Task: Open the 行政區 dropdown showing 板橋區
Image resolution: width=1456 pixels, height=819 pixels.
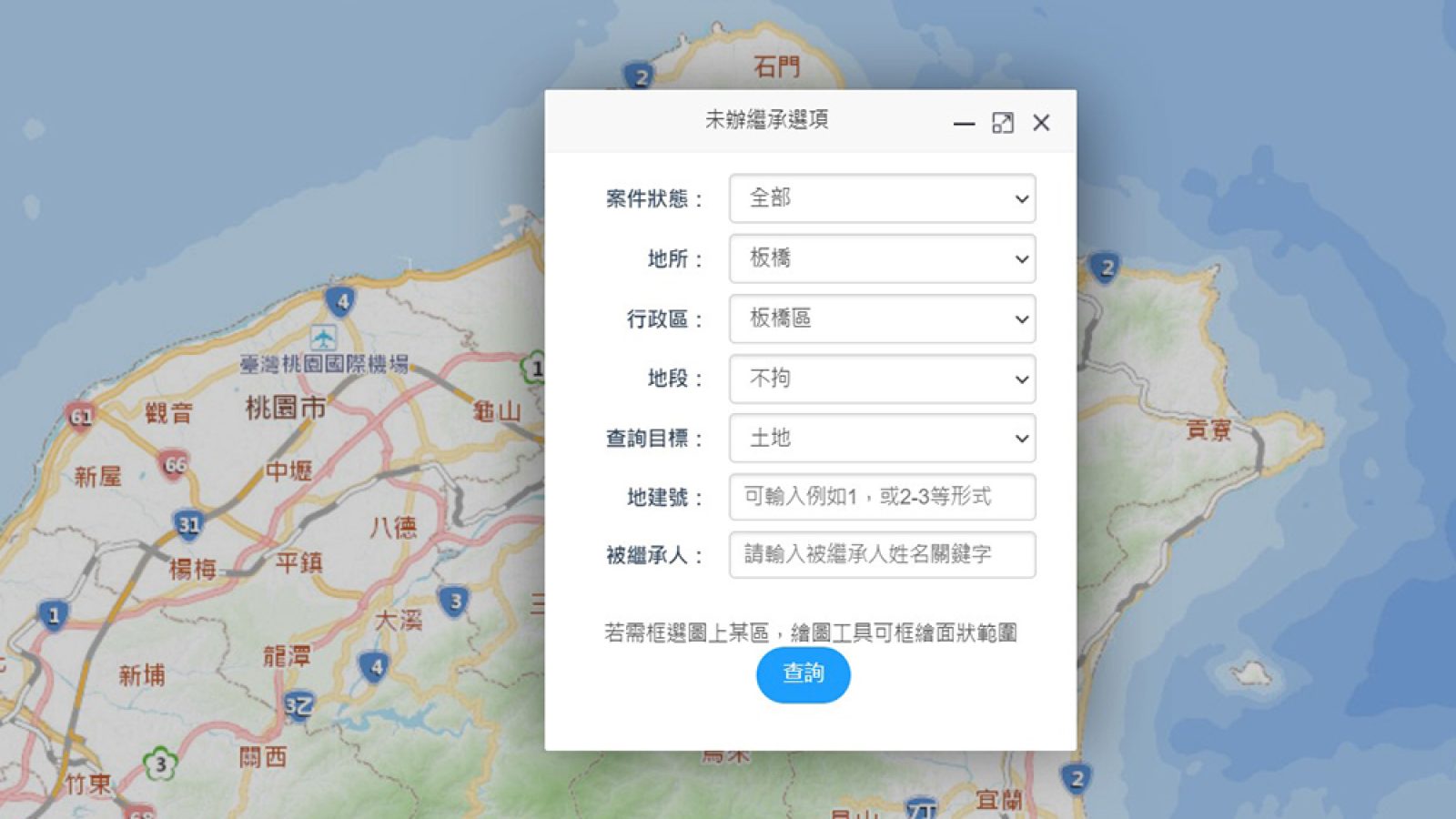Action: [x=882, y=318]
